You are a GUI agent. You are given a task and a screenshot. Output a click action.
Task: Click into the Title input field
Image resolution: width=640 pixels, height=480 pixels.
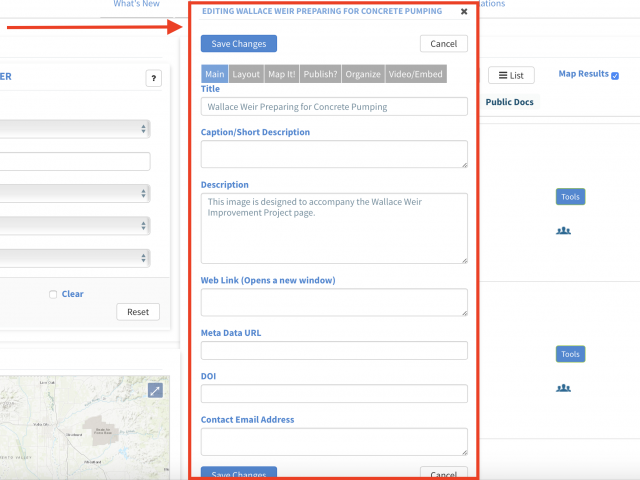334,107
